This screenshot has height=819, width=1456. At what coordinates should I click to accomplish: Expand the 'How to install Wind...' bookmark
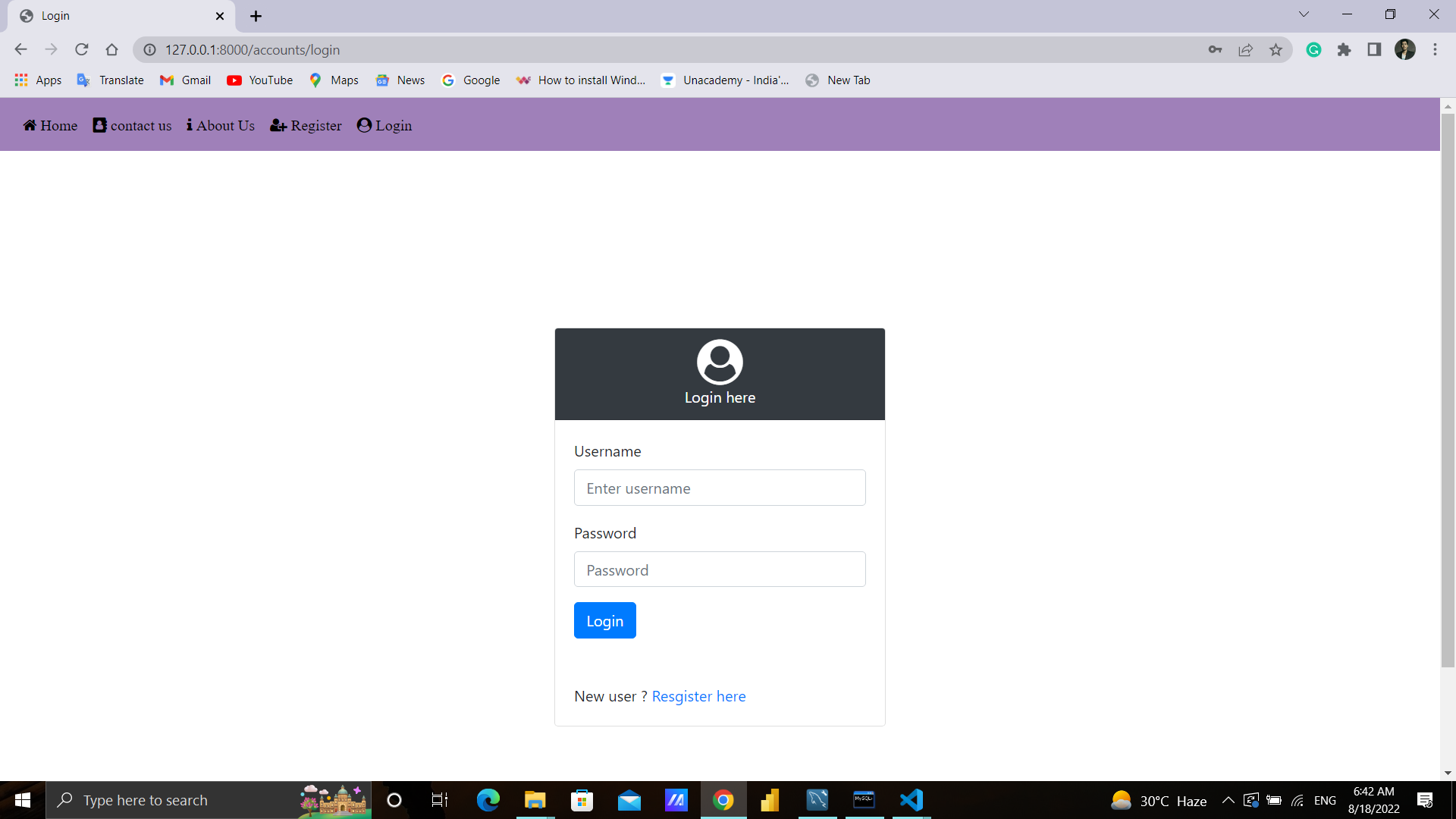(x=581, y=80)
